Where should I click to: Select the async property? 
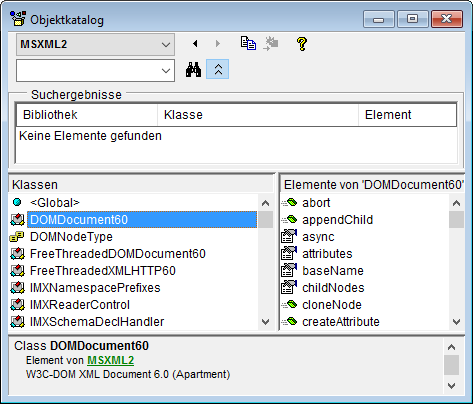pos(318,237)
